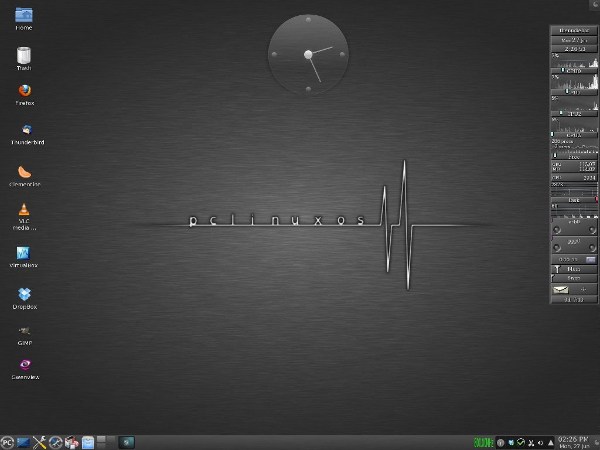Open the PC start menu button
Viewport: 600px width, 450px height.
(7, 441)
